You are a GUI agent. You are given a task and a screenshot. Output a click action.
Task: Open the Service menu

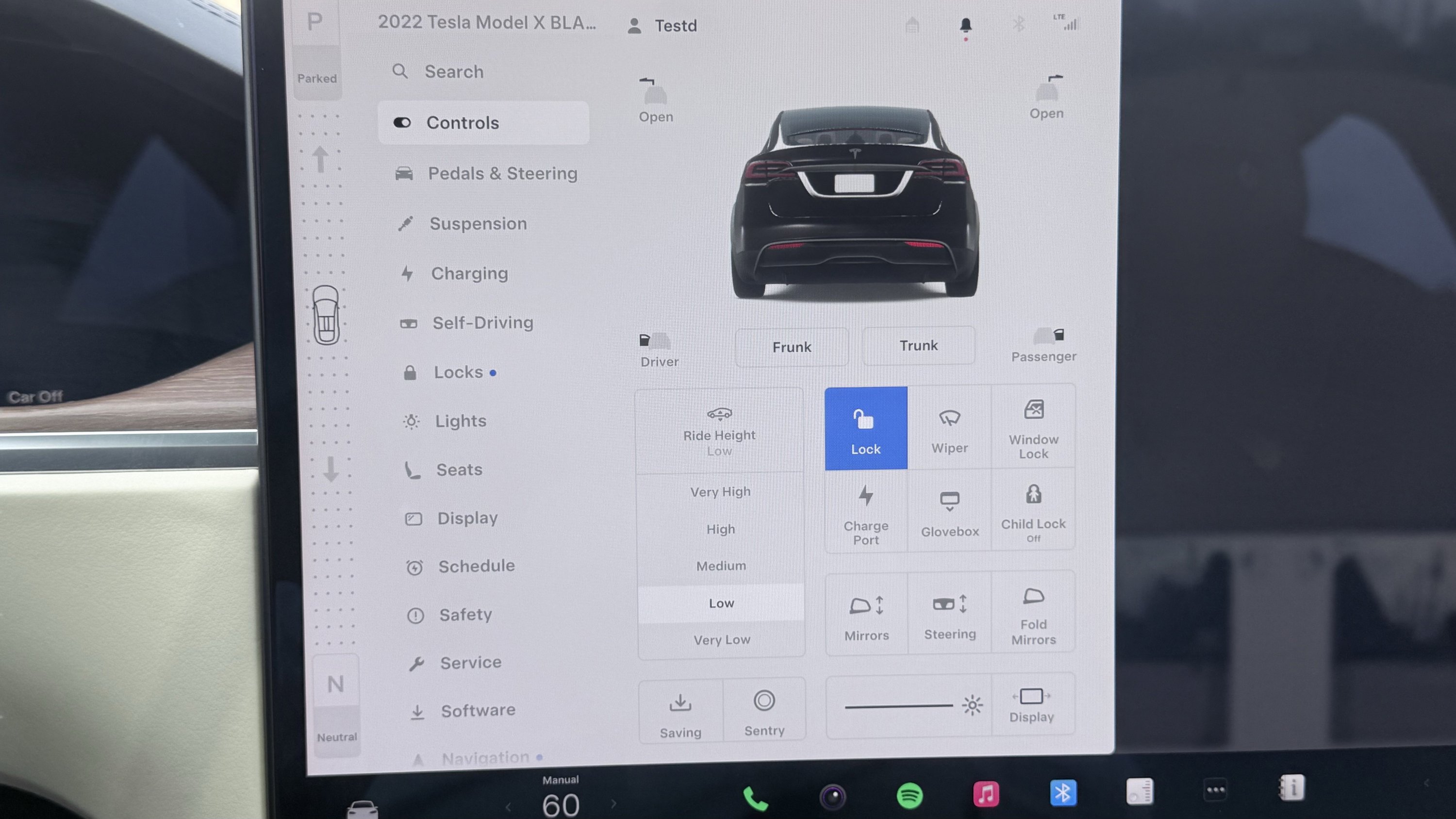(x=455, y=663)
